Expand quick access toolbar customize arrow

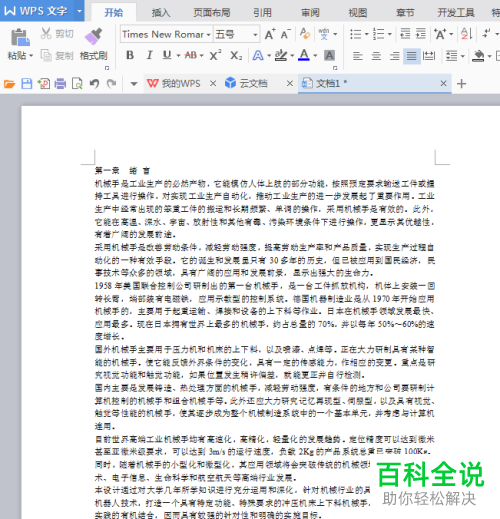134,84
